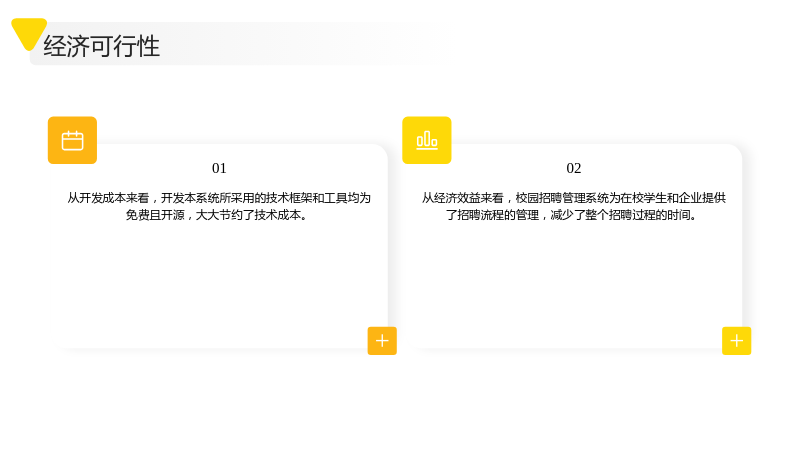The width and height of the screenshot is (800, 450).
Task: Click the phrase 校园招聘管理系统 in card 02
Action: pos(562,198)
